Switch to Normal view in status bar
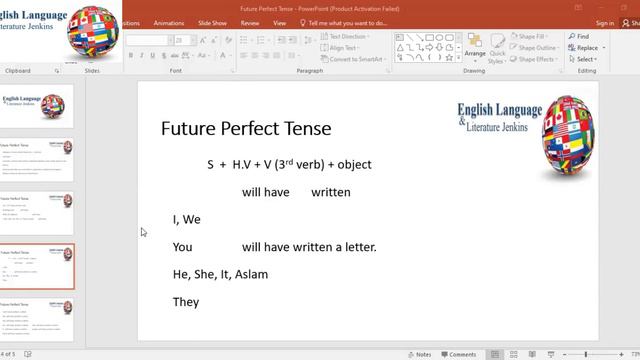 pyautogui.click(x=495, y=354)
